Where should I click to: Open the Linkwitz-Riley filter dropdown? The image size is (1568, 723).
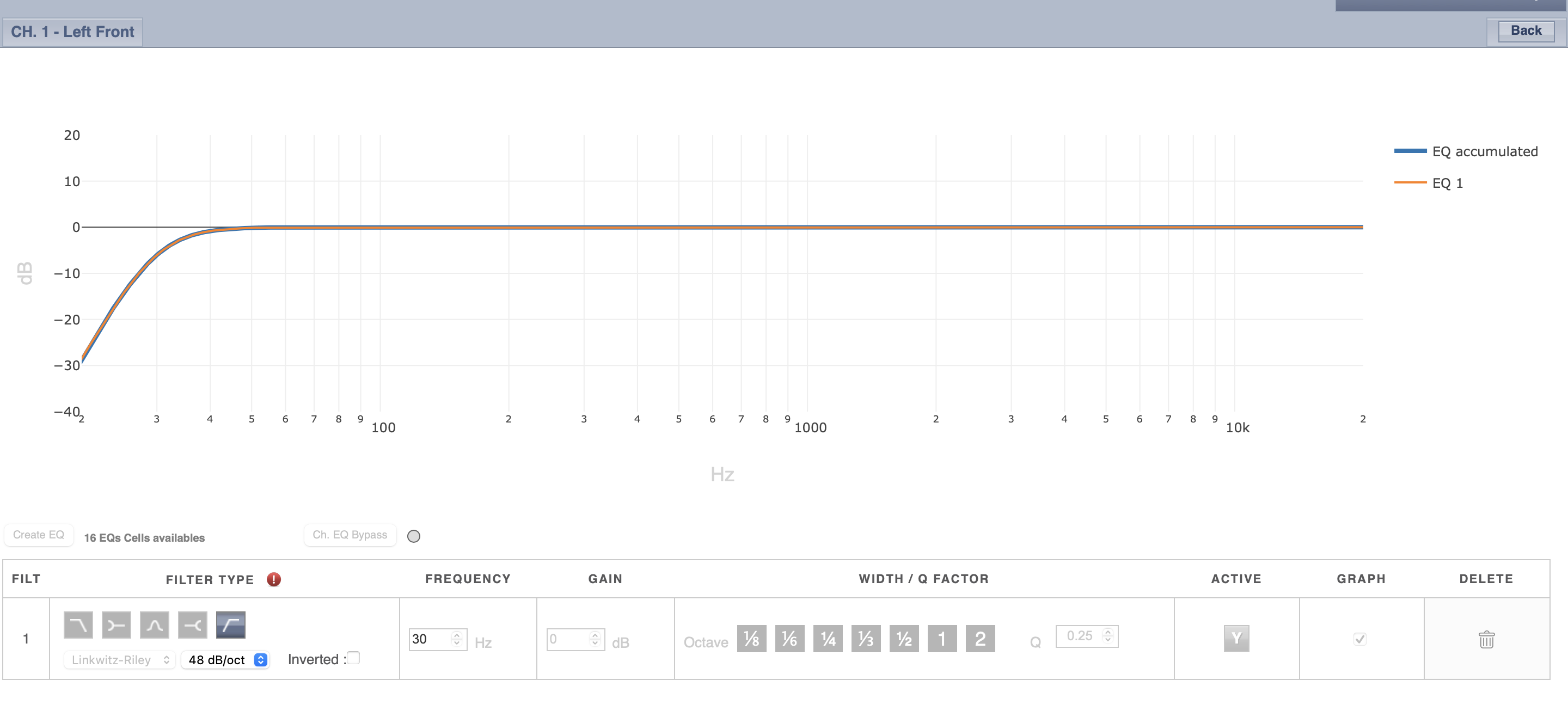point(119,660)
